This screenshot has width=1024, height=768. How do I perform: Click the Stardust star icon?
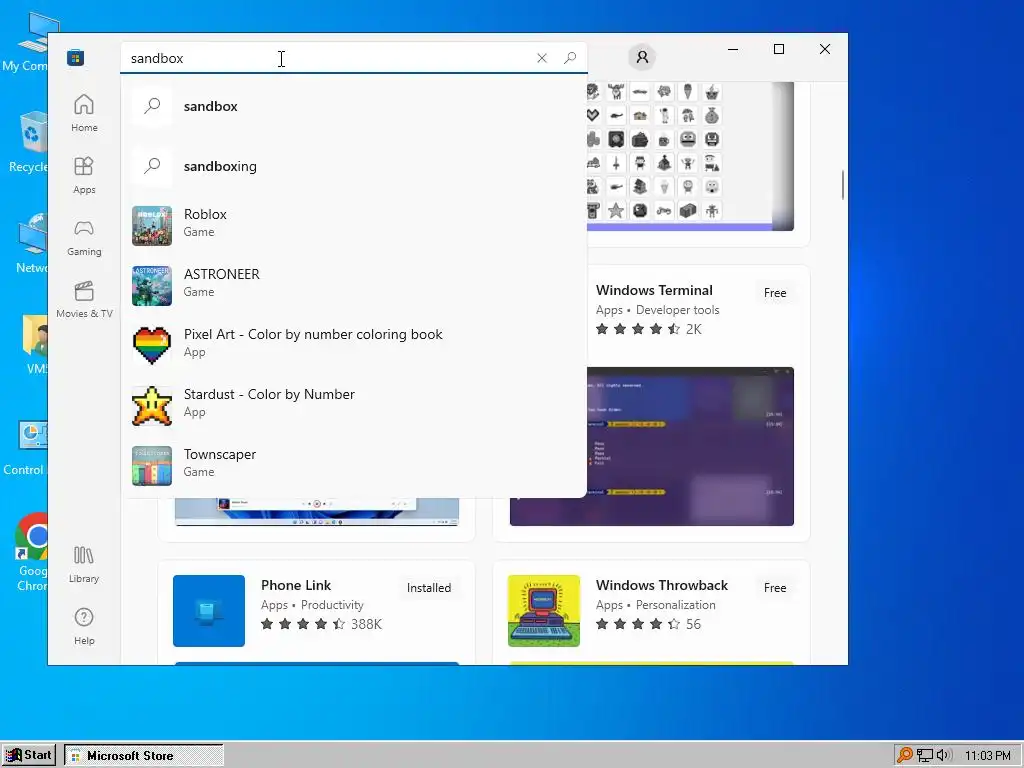tap(152, 406)
